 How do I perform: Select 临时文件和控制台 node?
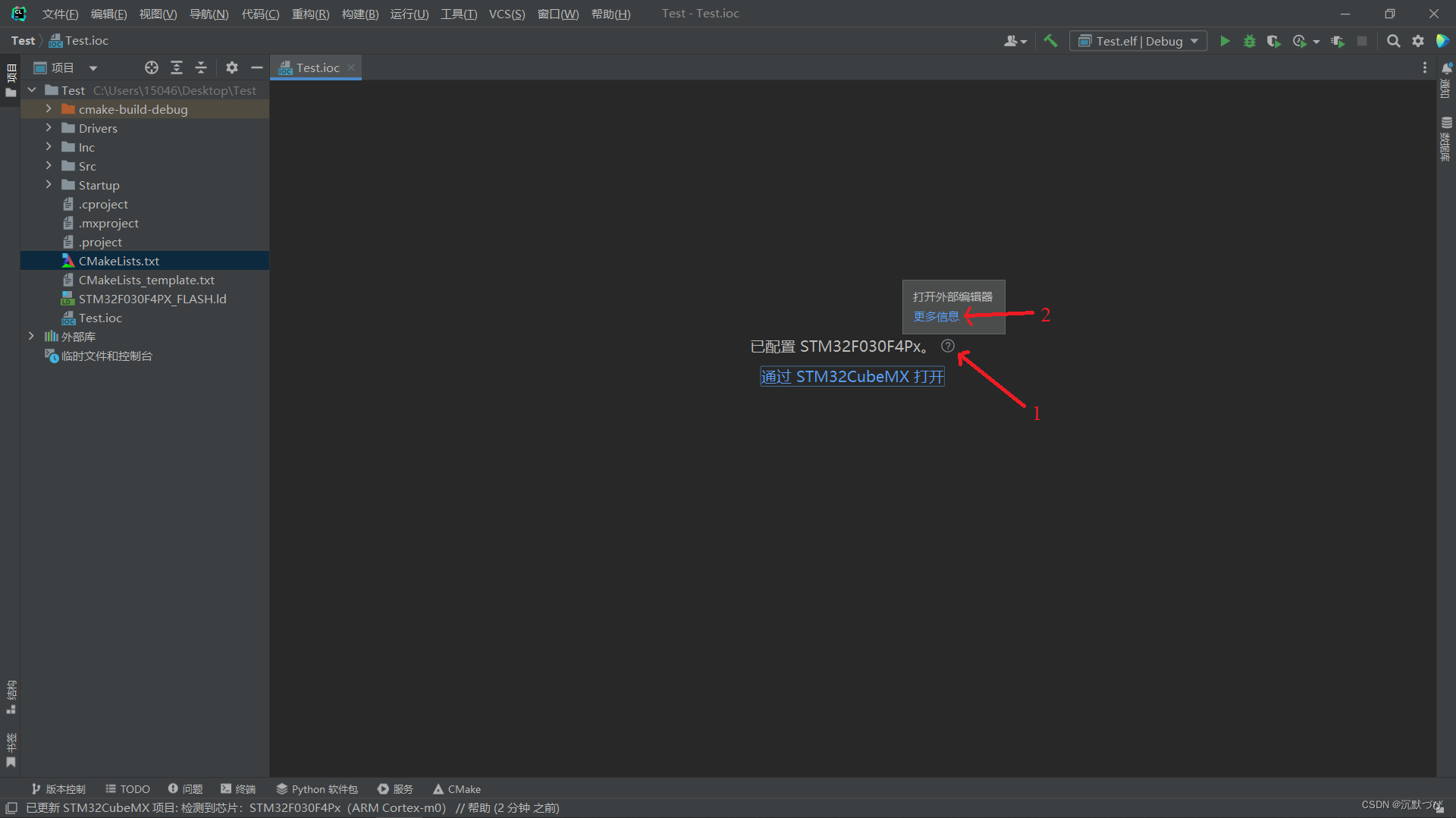[x=145, y=356]
